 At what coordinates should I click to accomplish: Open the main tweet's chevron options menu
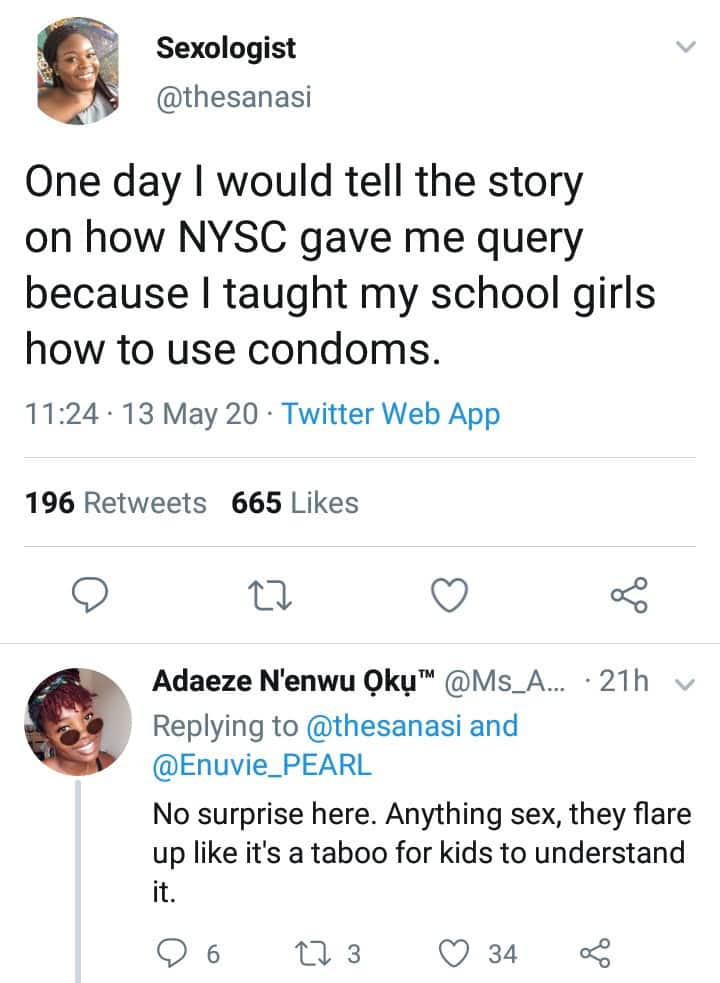[684, 47]
